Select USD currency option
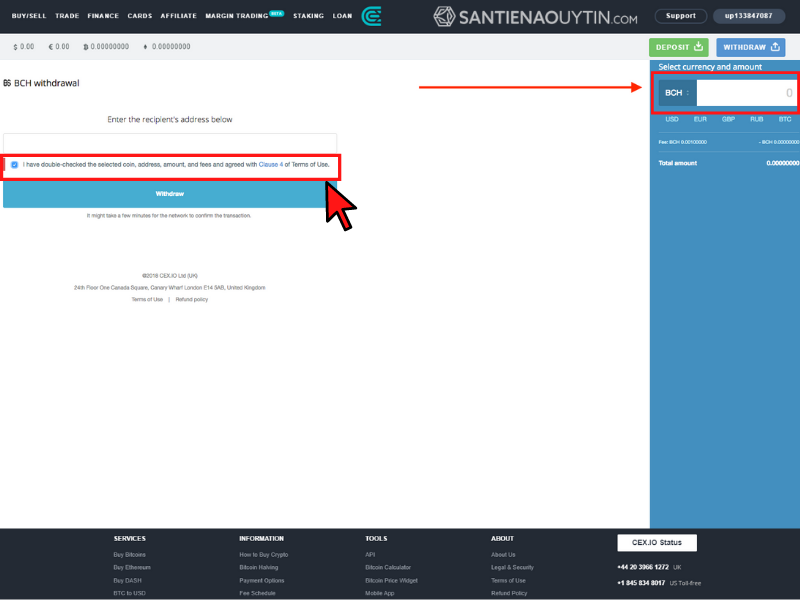This screenshot has height=600, width=800. pyautogui.click(x=671, y=119)
